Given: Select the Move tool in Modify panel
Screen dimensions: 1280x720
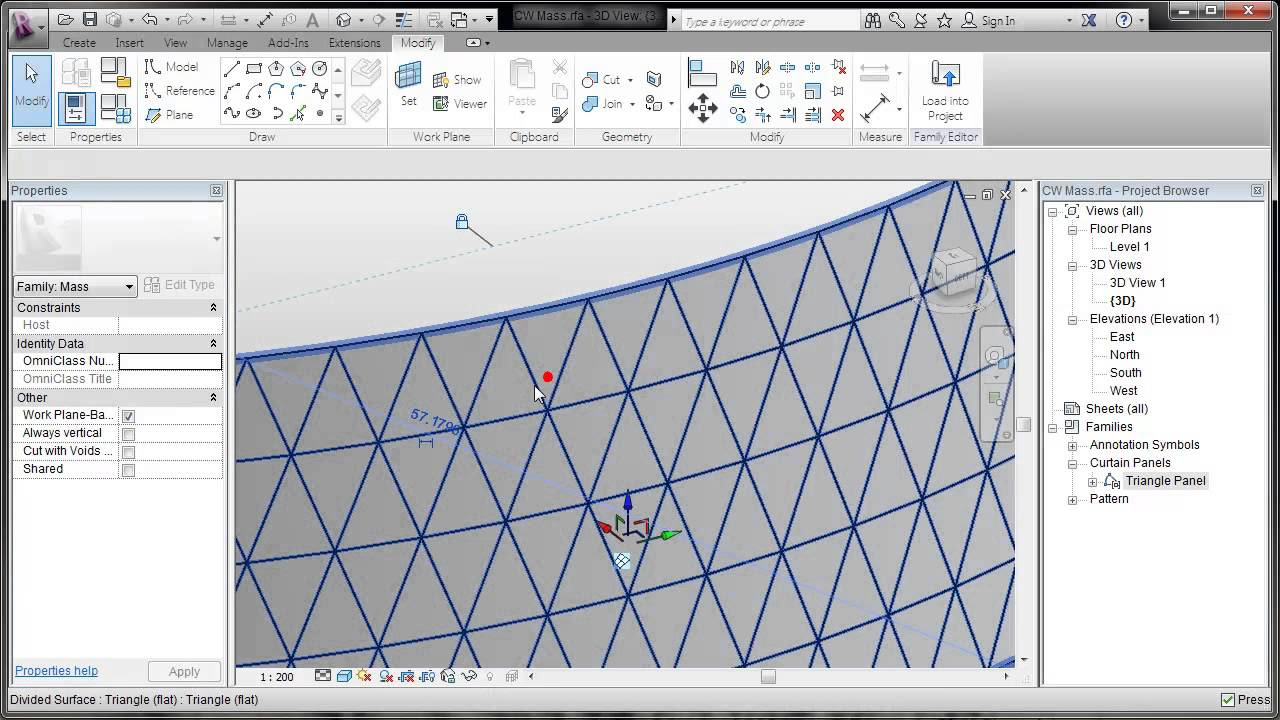Looking at the screenshot, I should point(703,108).
